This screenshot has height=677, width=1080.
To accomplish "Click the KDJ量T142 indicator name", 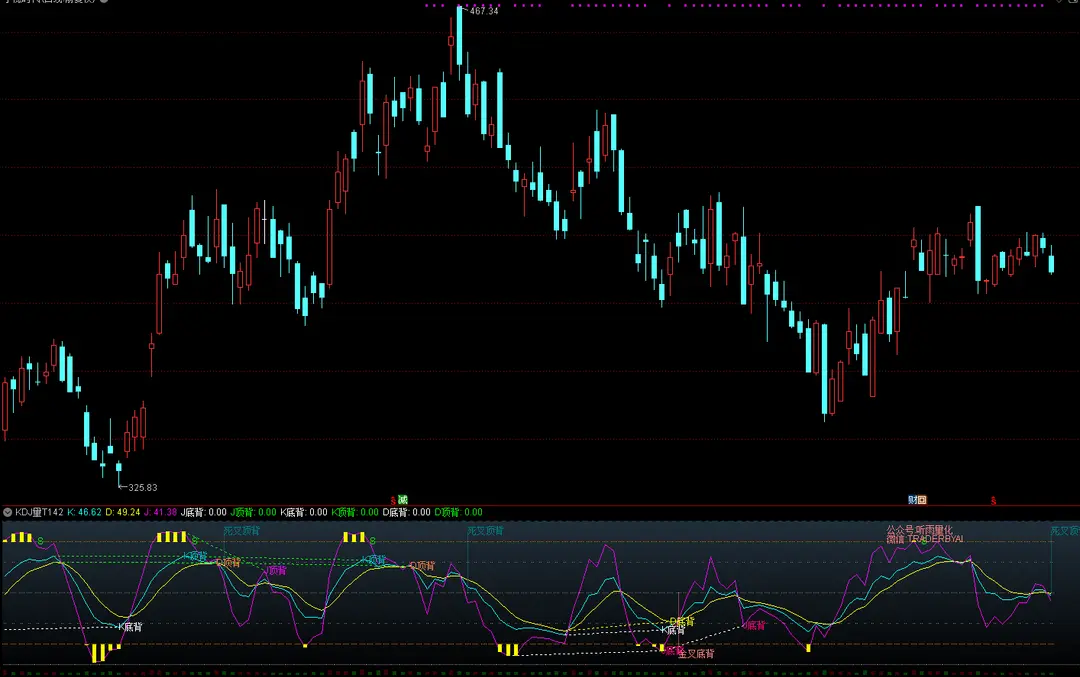I will (x=39, y=512).
